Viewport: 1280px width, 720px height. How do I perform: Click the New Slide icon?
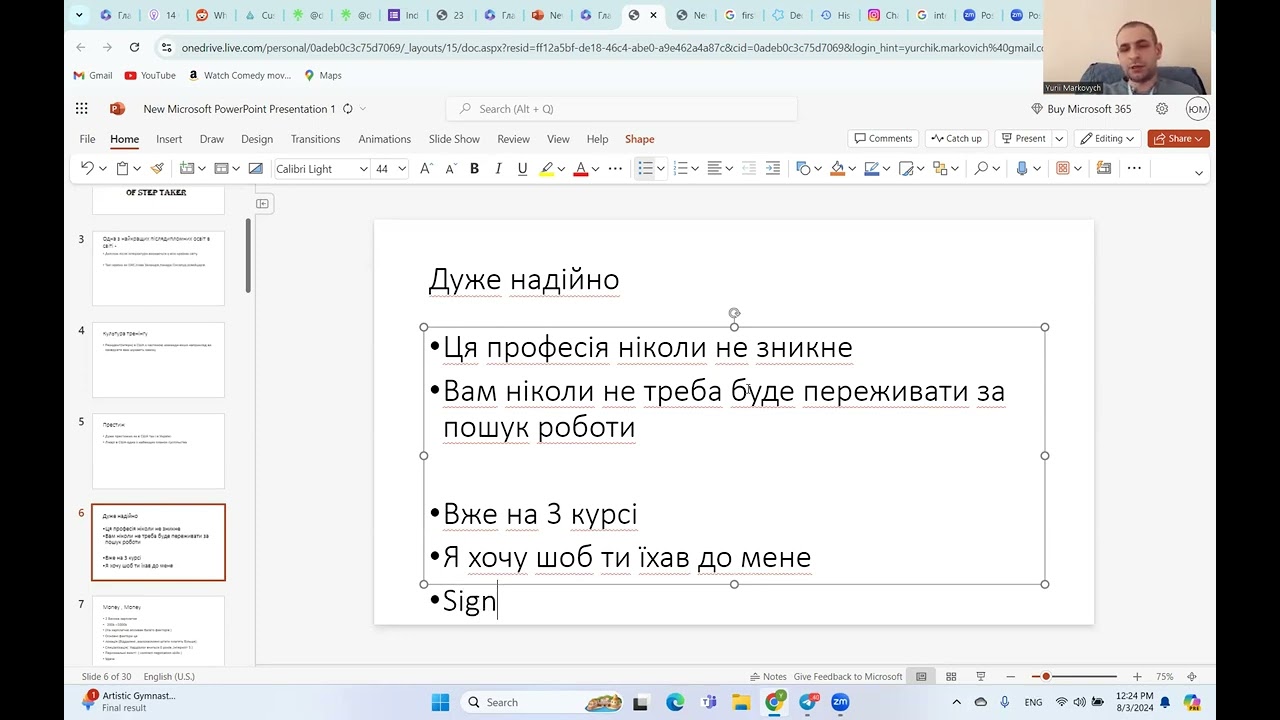(186, 168)
